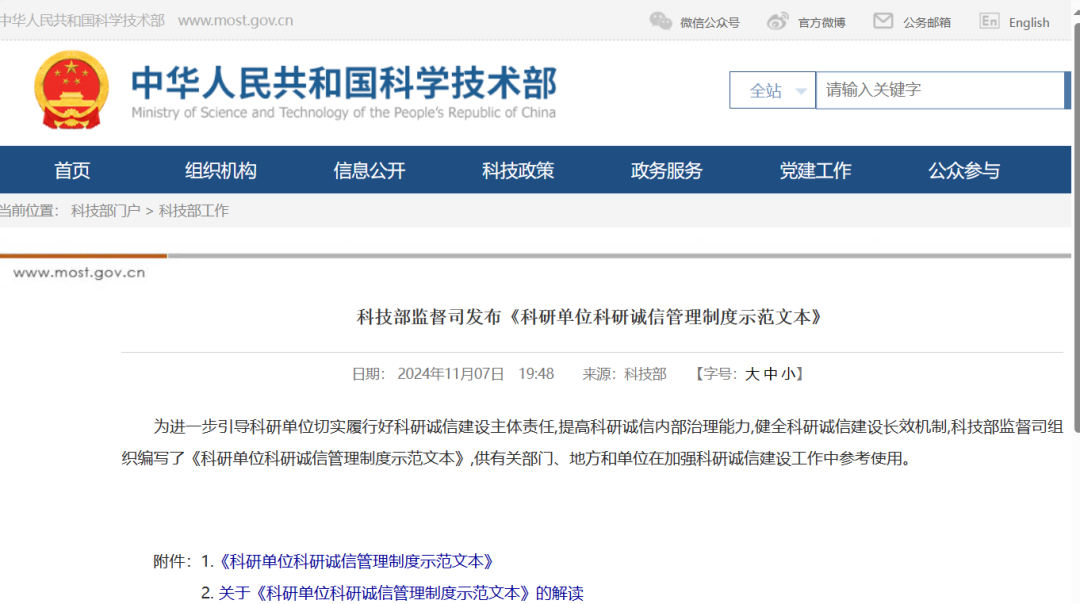Open the 组织机构 menu item
1080x604 pixels.
click(x=220, y=170)
